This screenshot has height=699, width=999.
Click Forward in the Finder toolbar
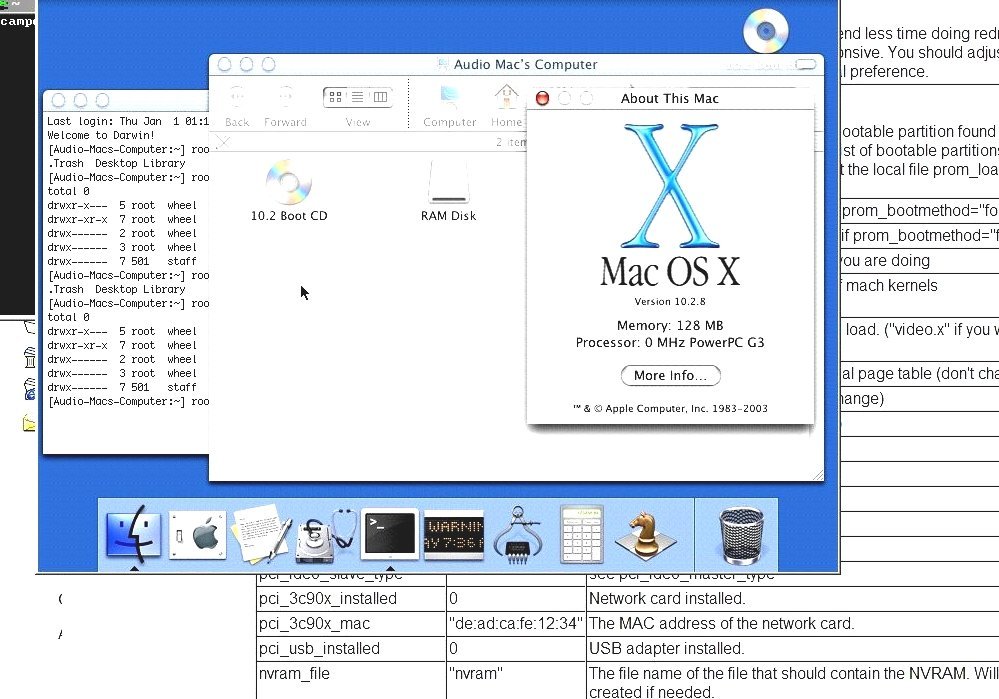coord(285,106)
